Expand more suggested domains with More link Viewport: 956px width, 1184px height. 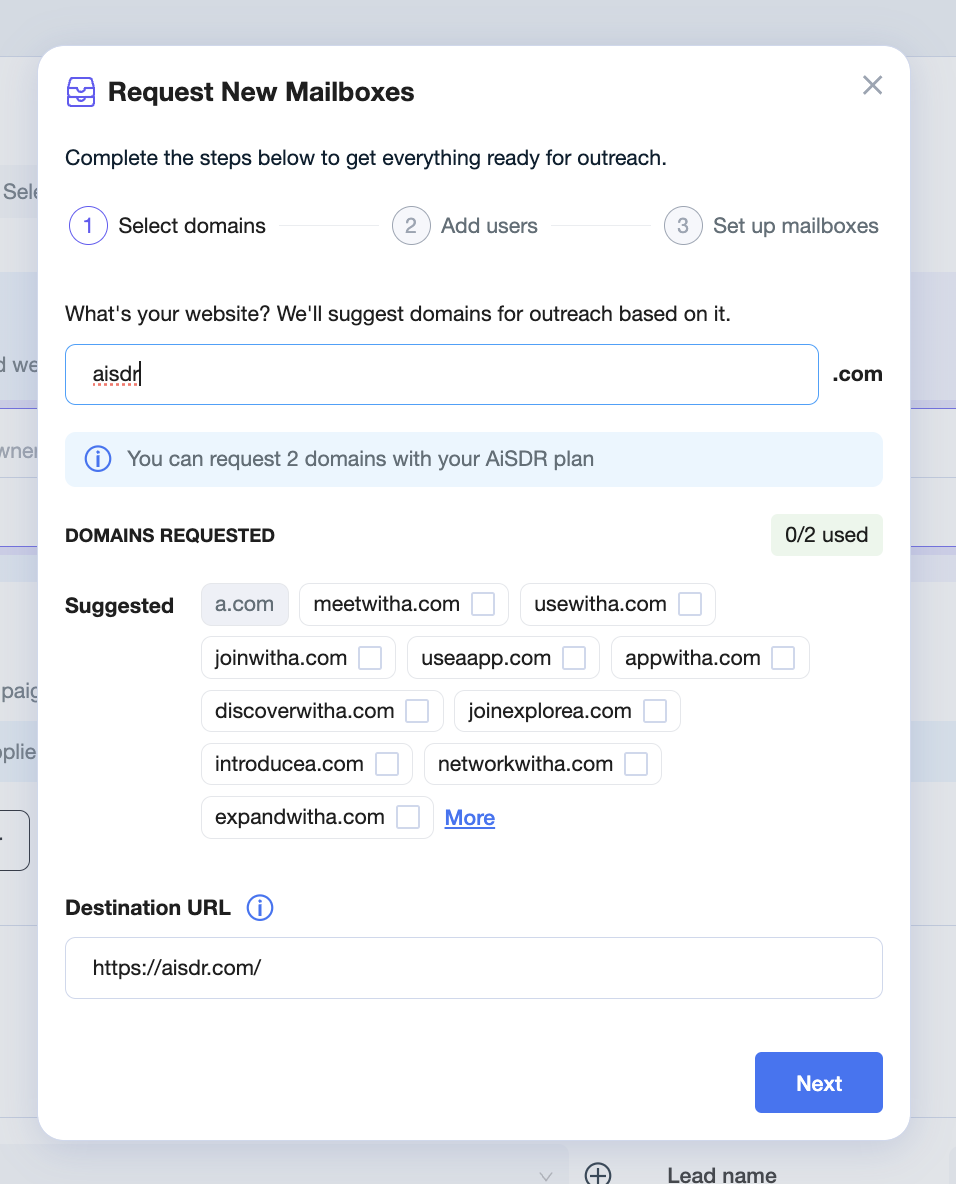point(470,818)
